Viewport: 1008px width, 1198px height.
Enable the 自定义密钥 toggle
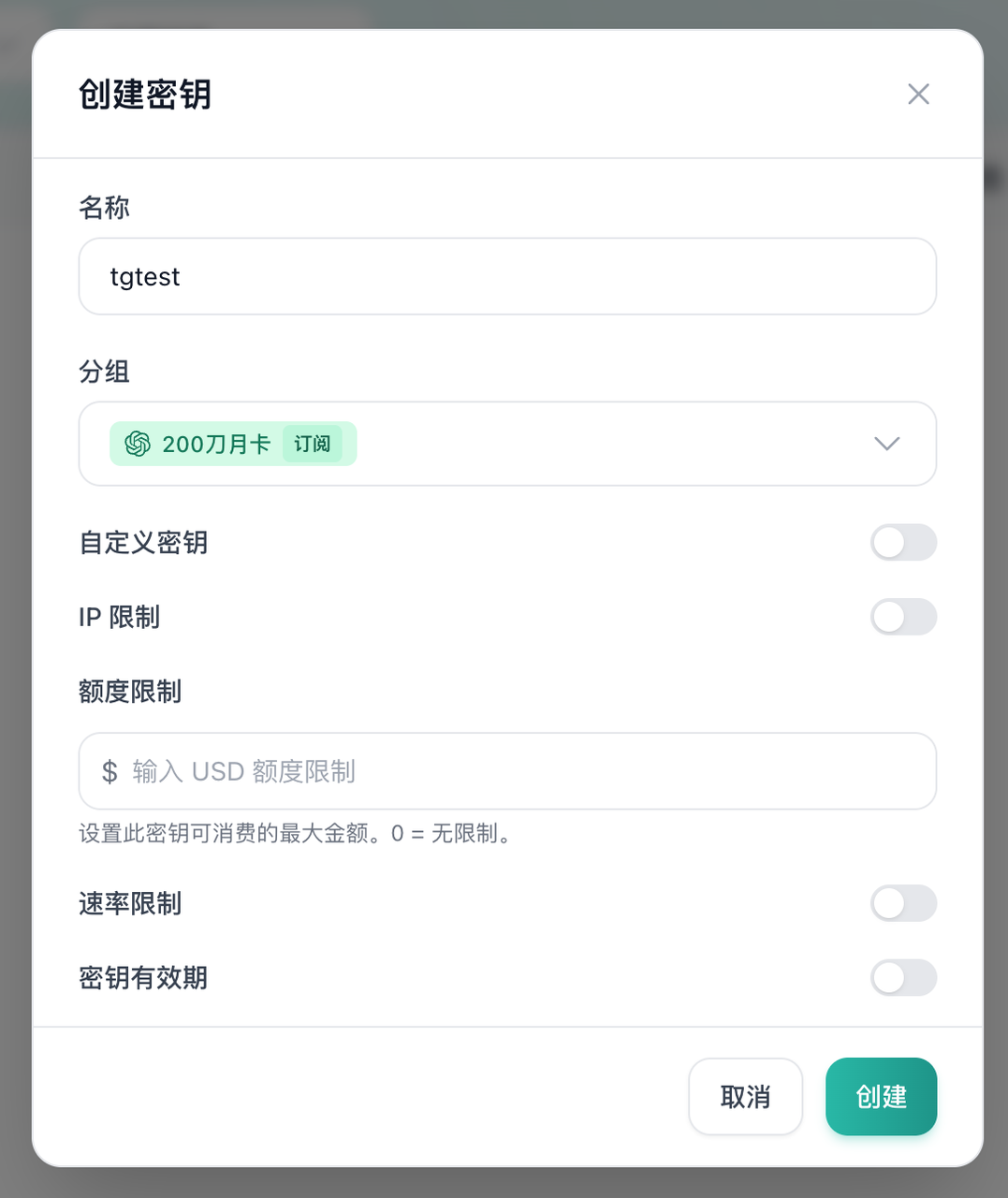coord(903,543)
